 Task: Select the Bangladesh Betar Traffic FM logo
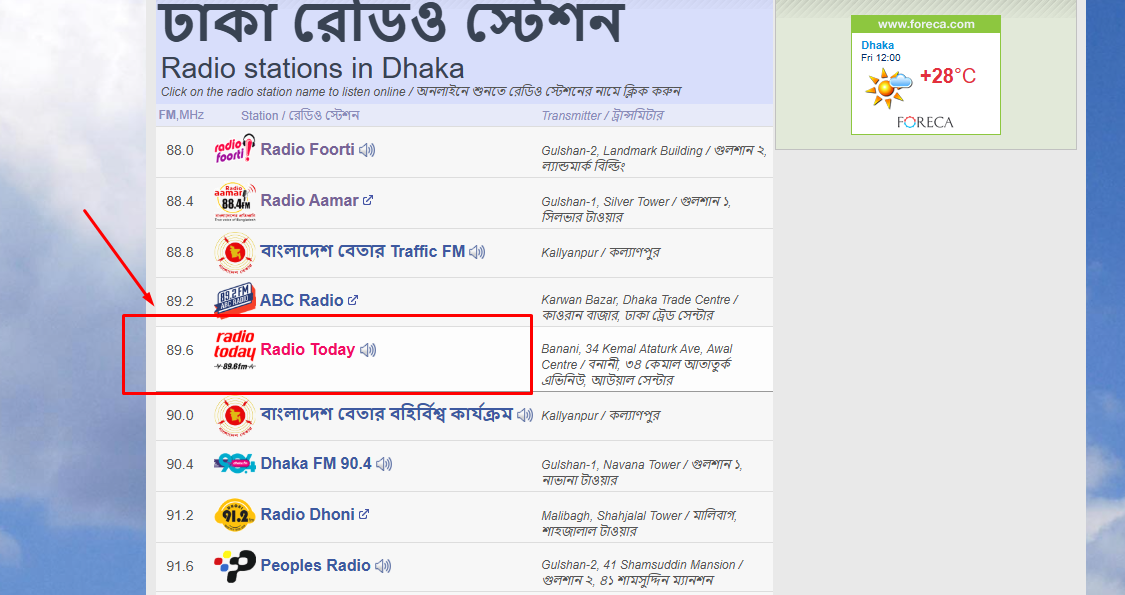click(234, 251)
